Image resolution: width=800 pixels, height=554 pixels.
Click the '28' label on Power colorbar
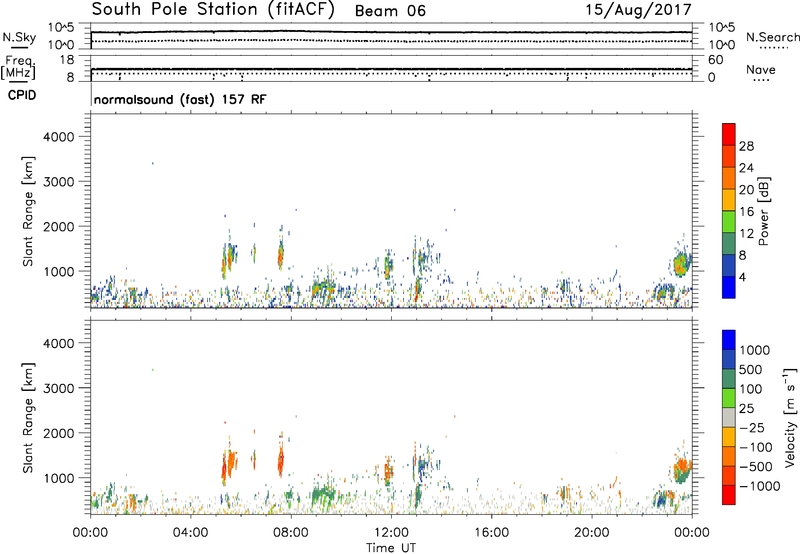pyautogui.click(x=746, y=146)
